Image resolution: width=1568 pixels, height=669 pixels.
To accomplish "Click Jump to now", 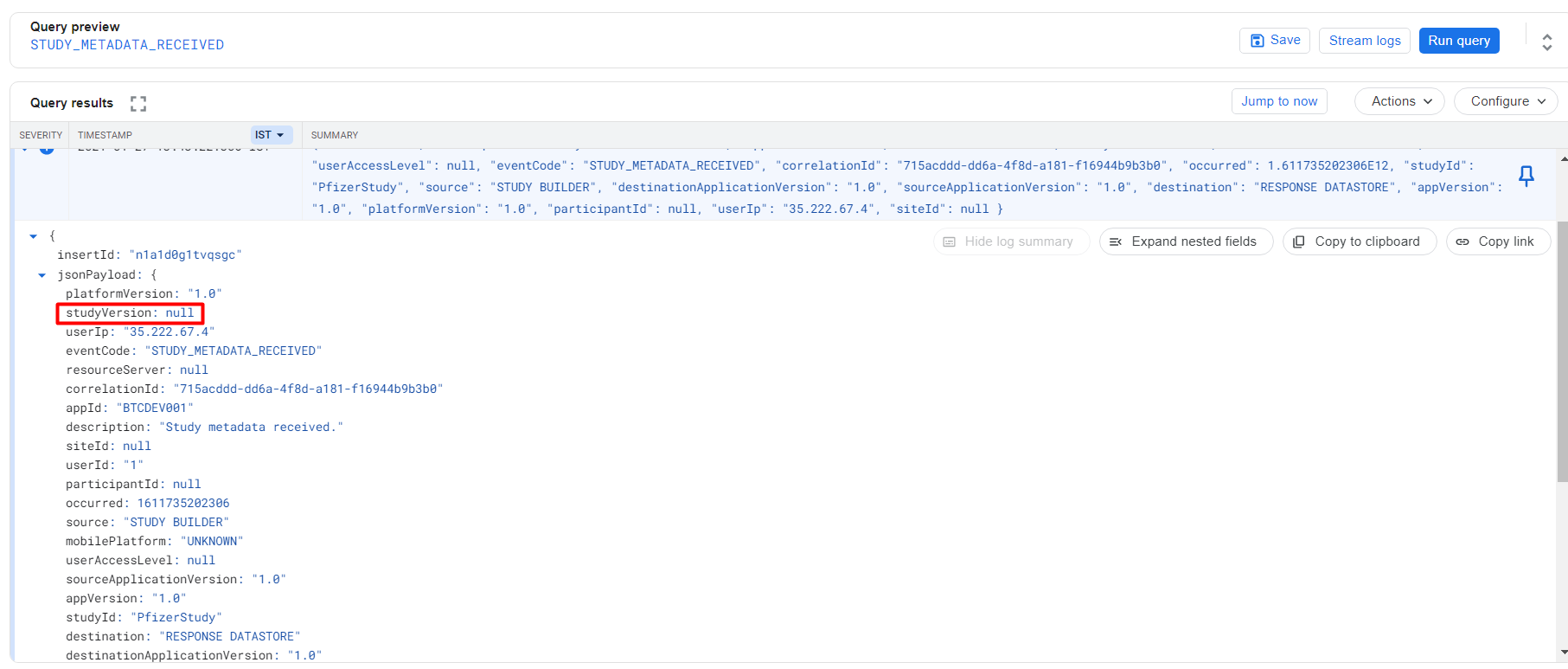I will (x=1279, y=101).
